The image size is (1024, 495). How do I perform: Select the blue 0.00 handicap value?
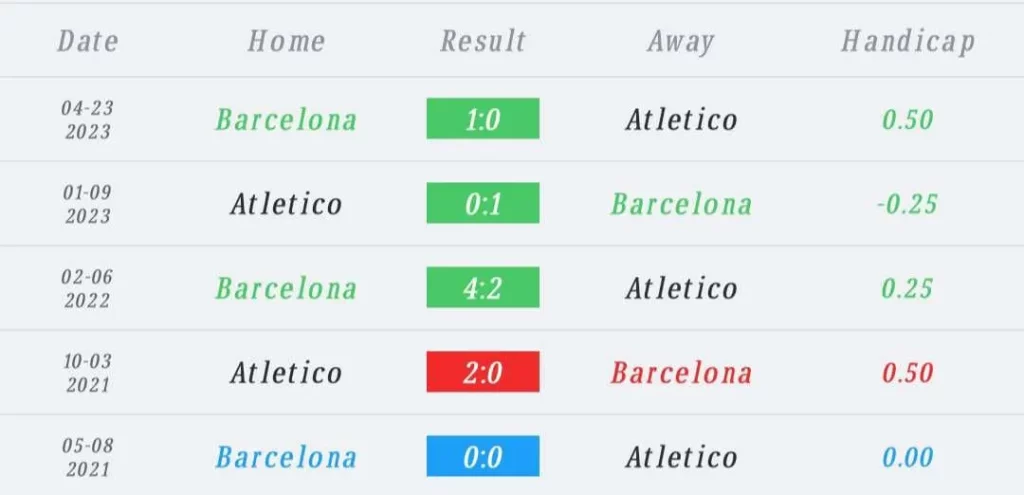pos(908,456)
